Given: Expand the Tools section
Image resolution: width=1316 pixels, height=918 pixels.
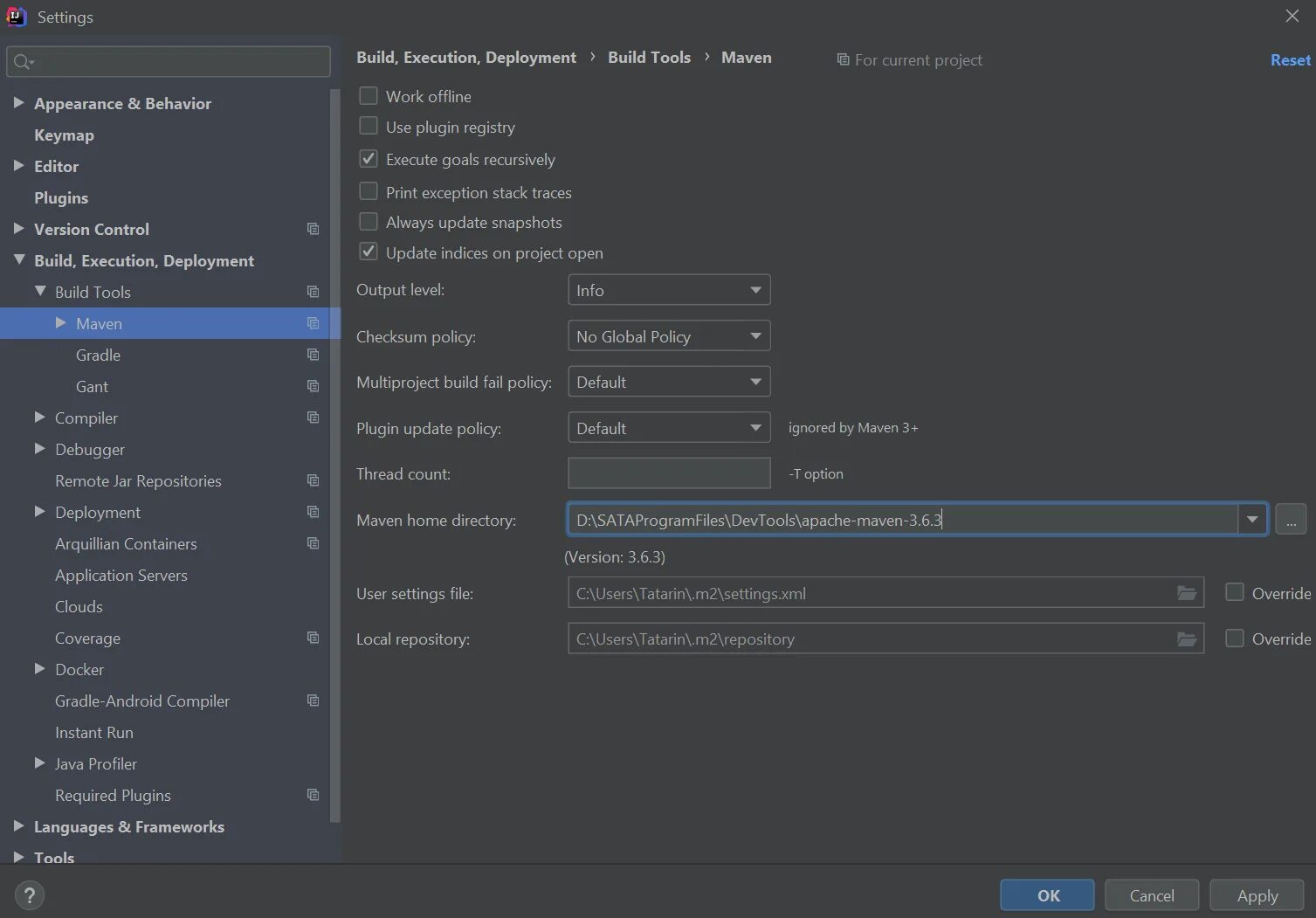Looking at the screenshot, I should [x=18, y=858].
